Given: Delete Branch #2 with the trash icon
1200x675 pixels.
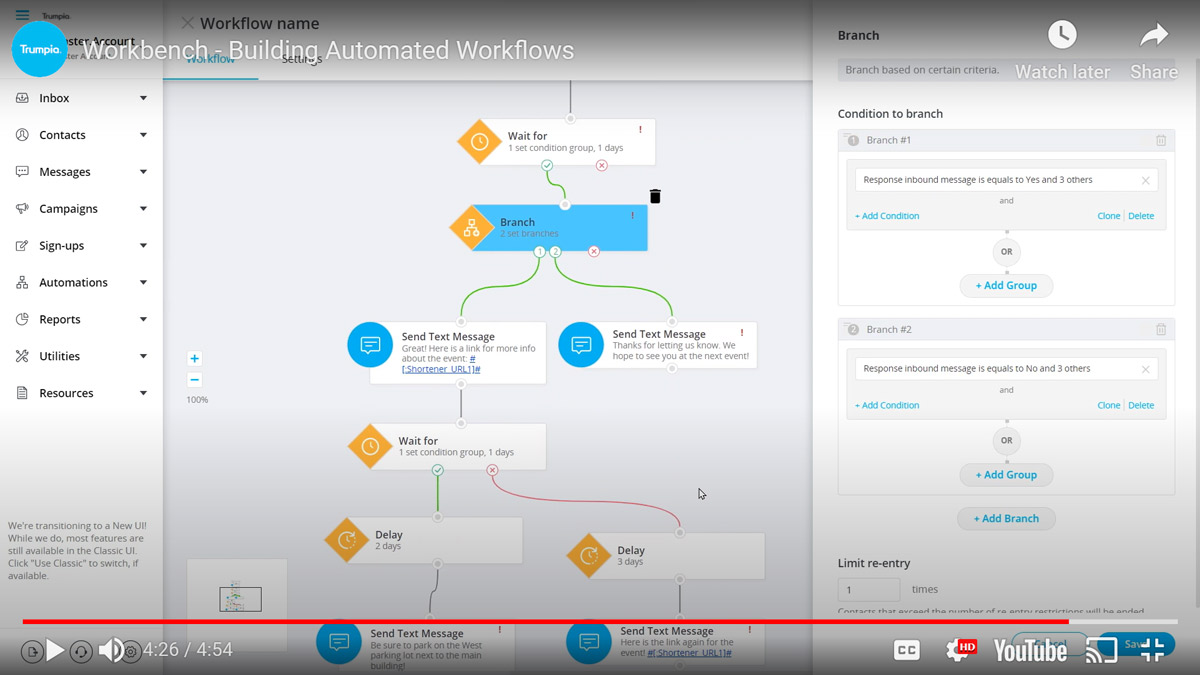Looking at the screenshot, I should (1161, 330).
